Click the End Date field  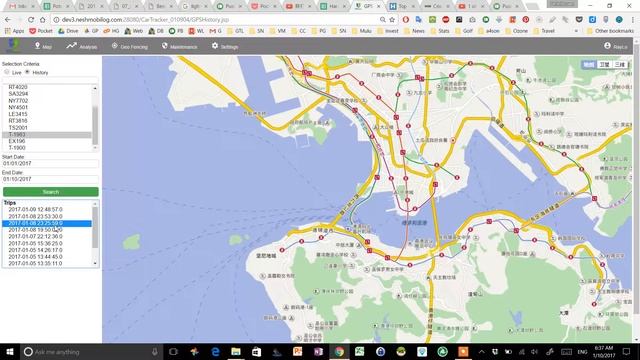pos(50,179)
